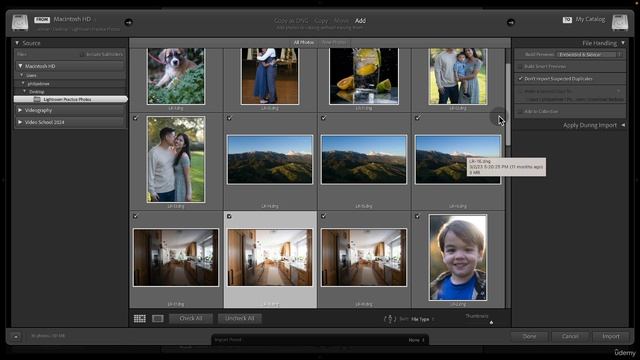Enable Add to Collection checkbox
Viewport: 640px width, 360px height.
click(x=520, y=111)
